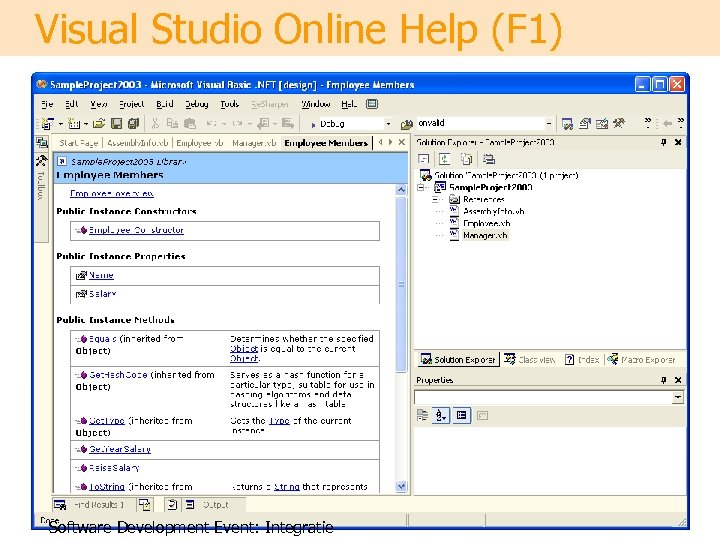Click the Navigate Backward icon
720x540 pixels.
[x=263, y=124]
